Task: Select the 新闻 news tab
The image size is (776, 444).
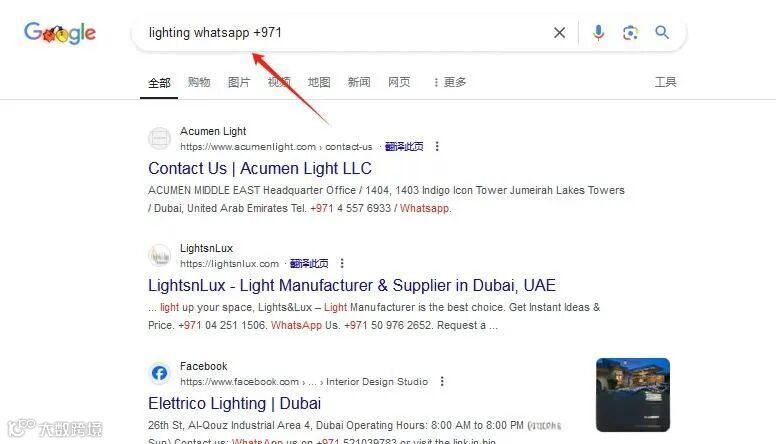Action: click(359, 82)
